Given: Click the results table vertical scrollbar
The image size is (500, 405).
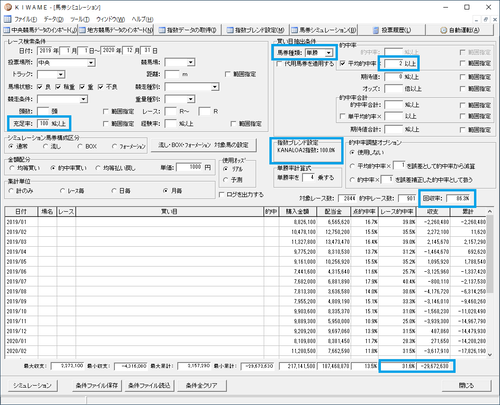Looking at the screenshot, I should click(x=490, y=283).
